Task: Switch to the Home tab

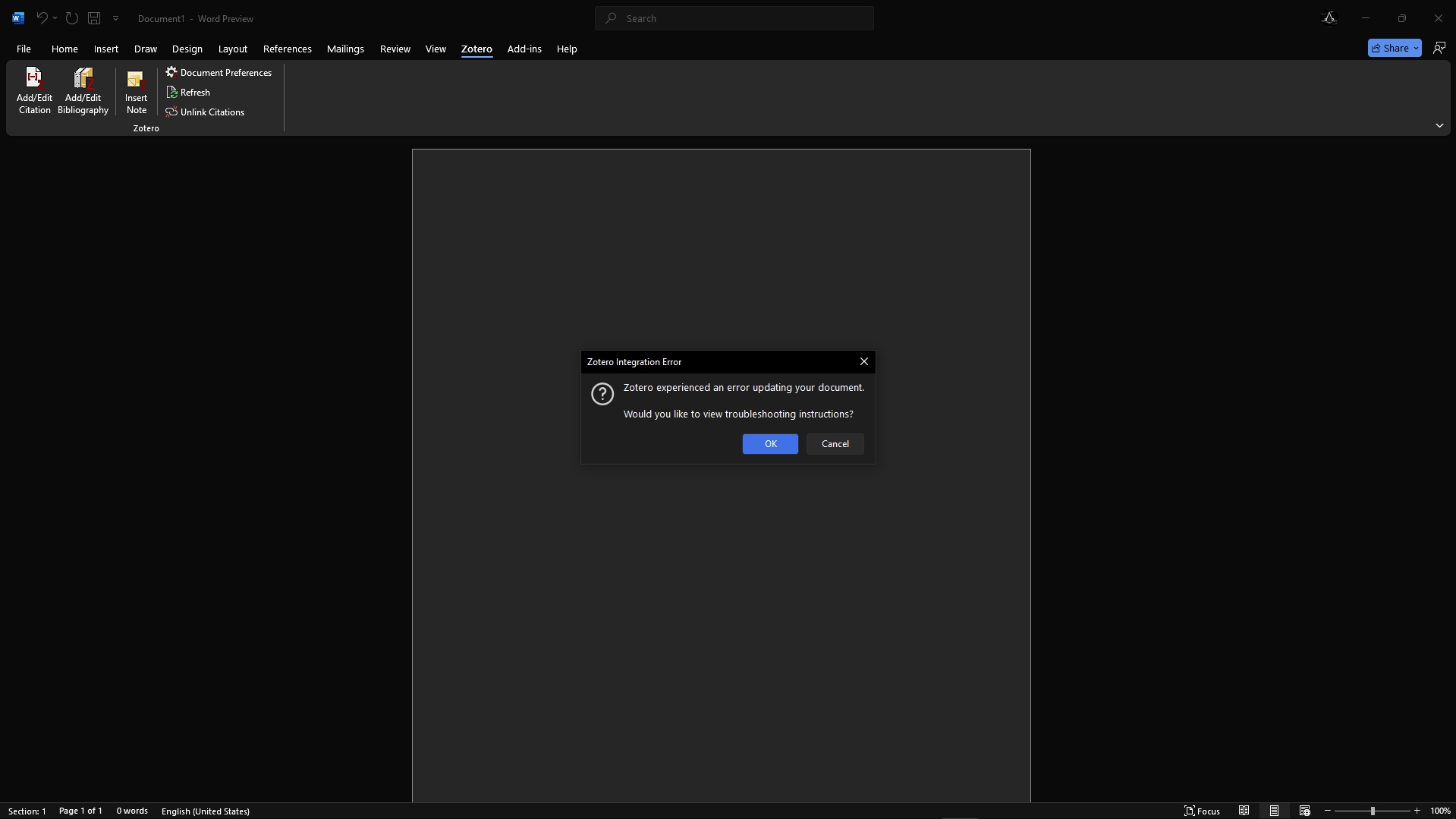Action: click(x=64, y=49)
